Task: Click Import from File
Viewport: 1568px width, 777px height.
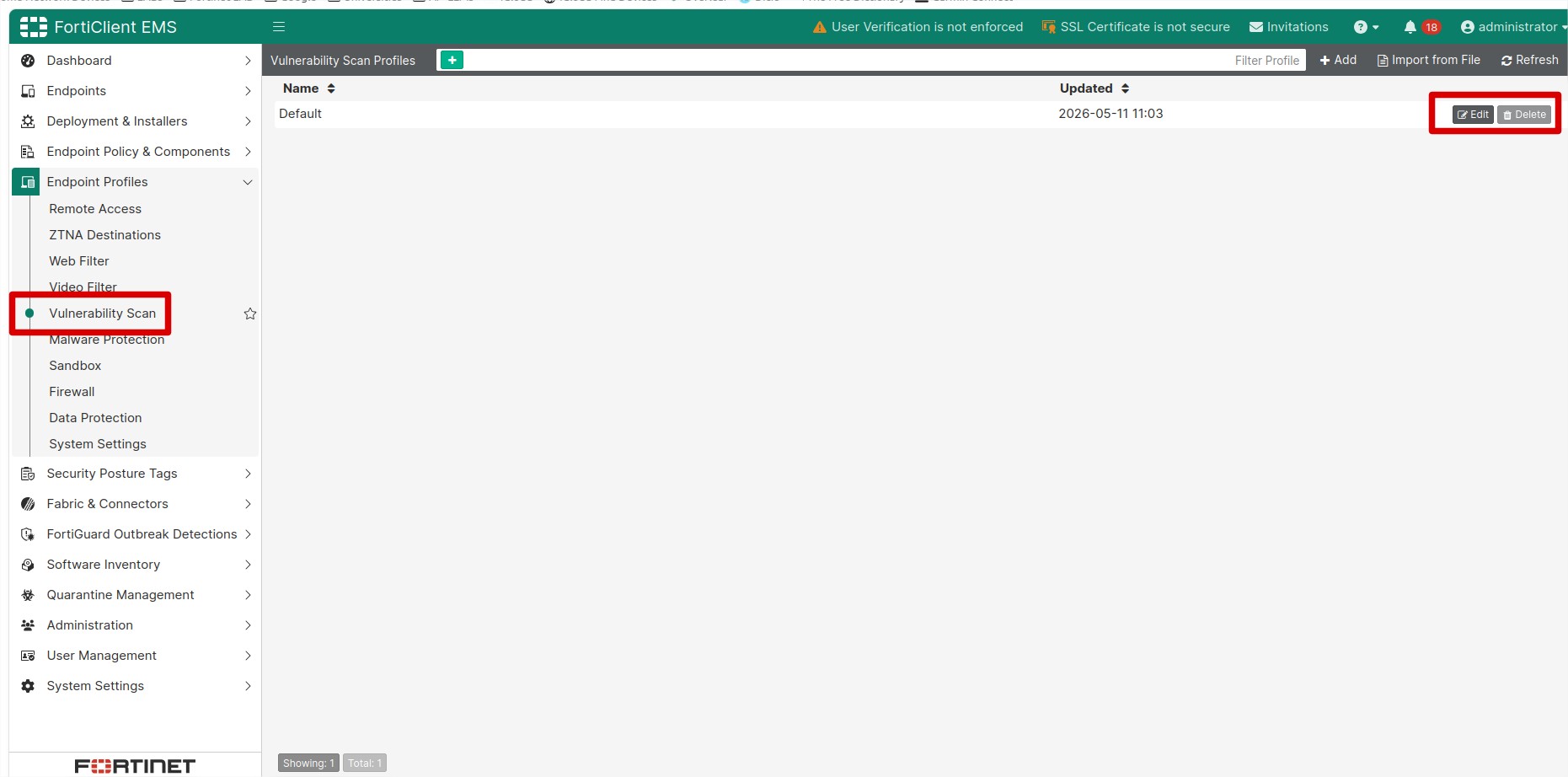Action: pos(1429,60)
